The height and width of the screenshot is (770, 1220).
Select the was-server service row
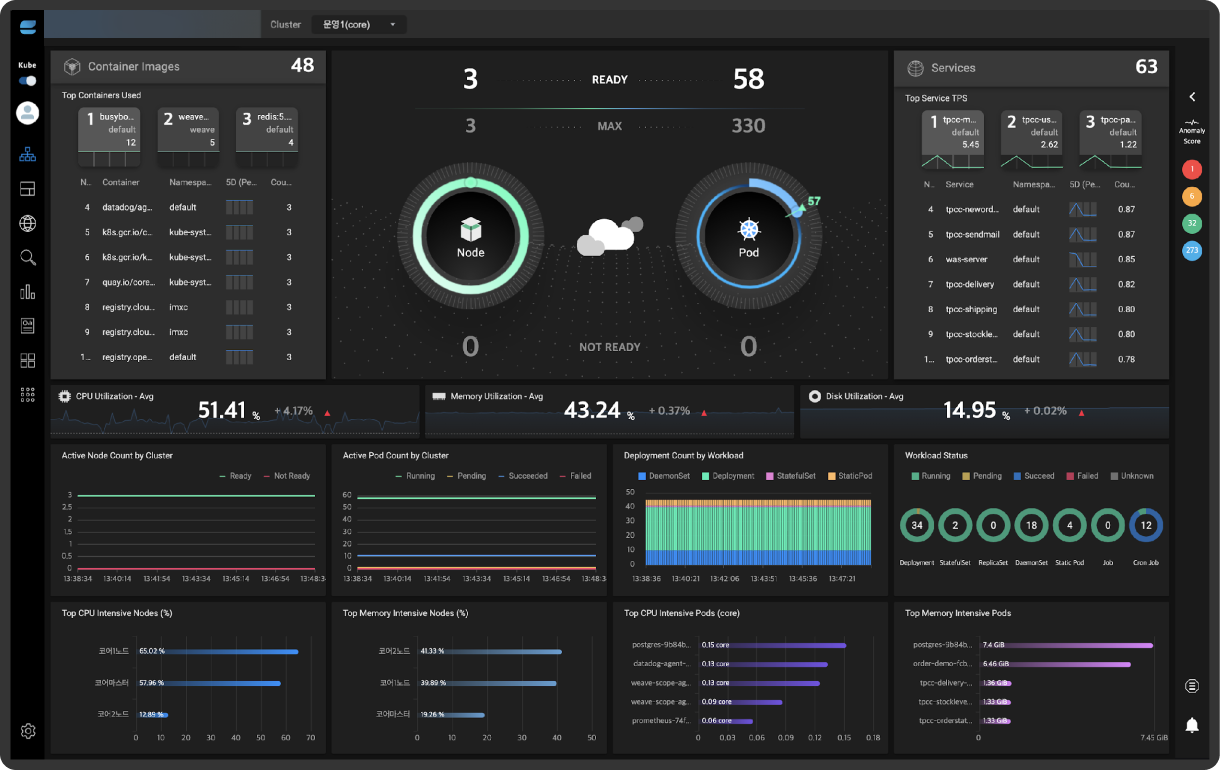[x=1031, y=259]
